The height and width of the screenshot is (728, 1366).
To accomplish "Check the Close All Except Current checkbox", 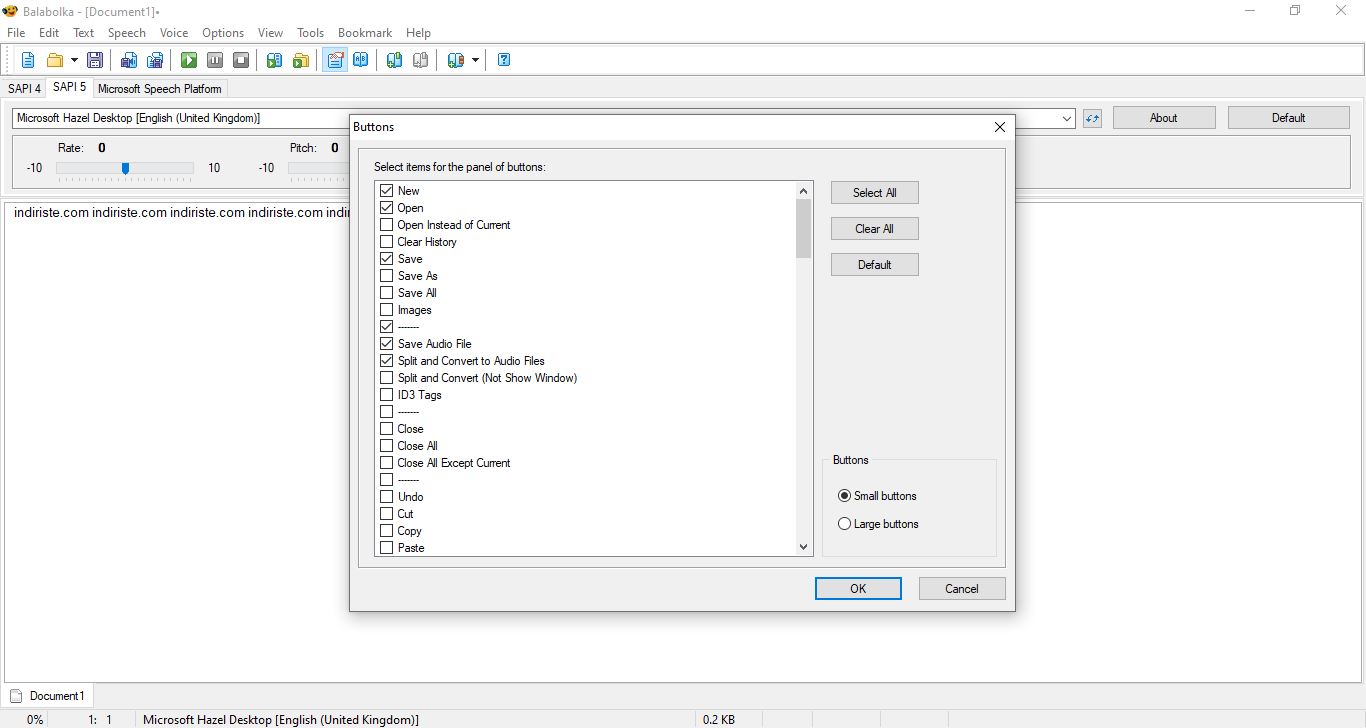I will pos(387,463).
